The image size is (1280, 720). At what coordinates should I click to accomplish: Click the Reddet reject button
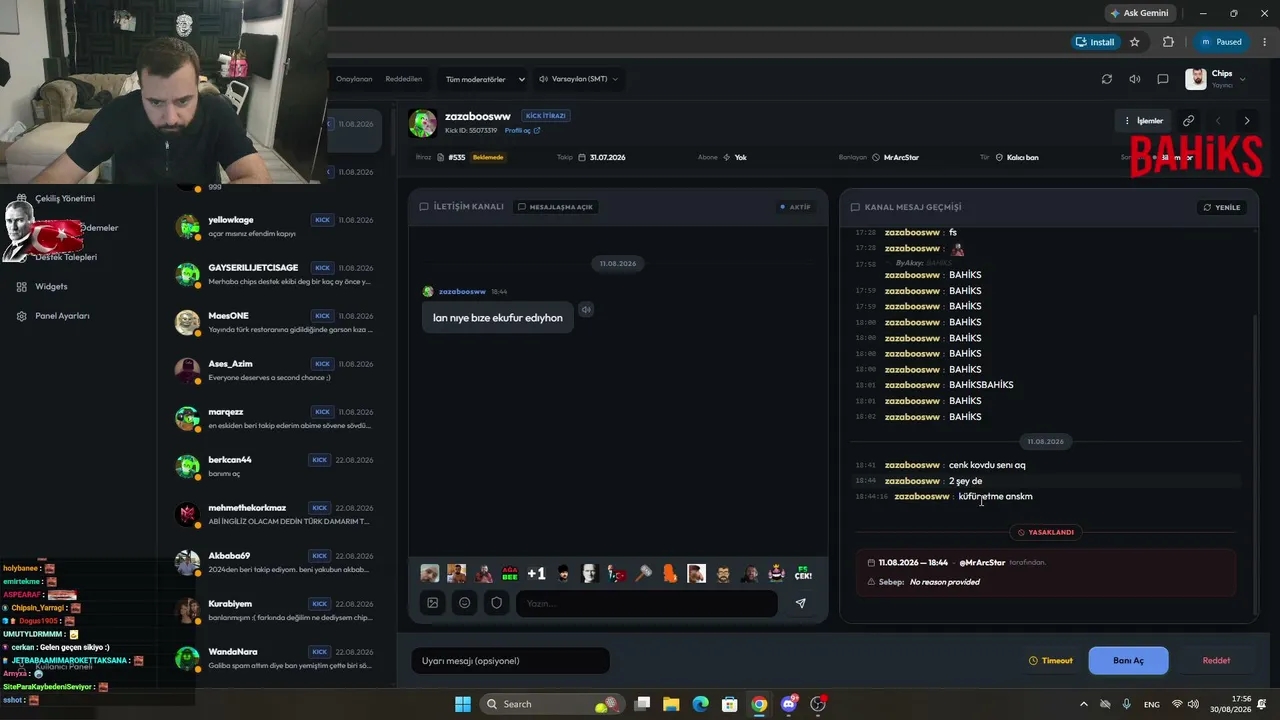tap(1216, 661)
